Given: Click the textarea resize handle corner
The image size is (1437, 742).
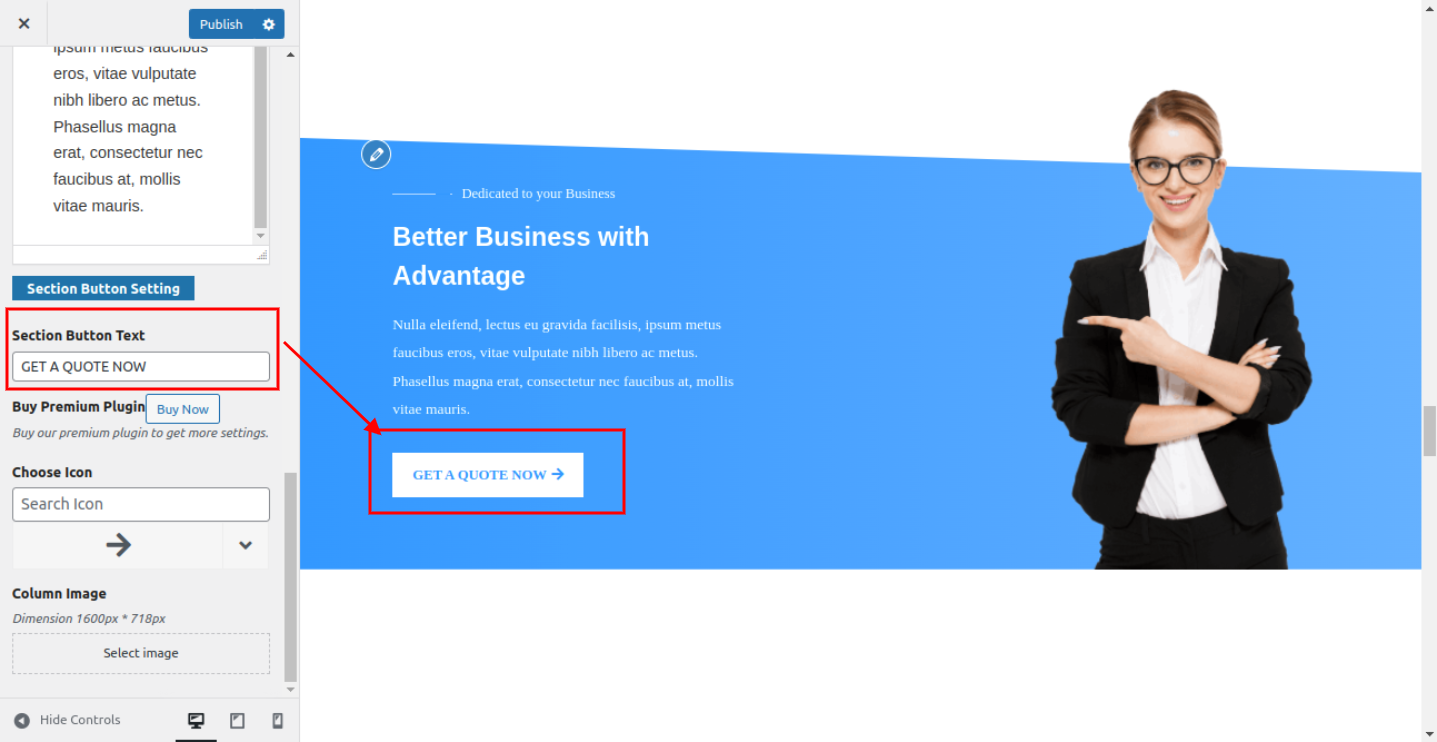Looking at the screenshot, I should (262, 256).
